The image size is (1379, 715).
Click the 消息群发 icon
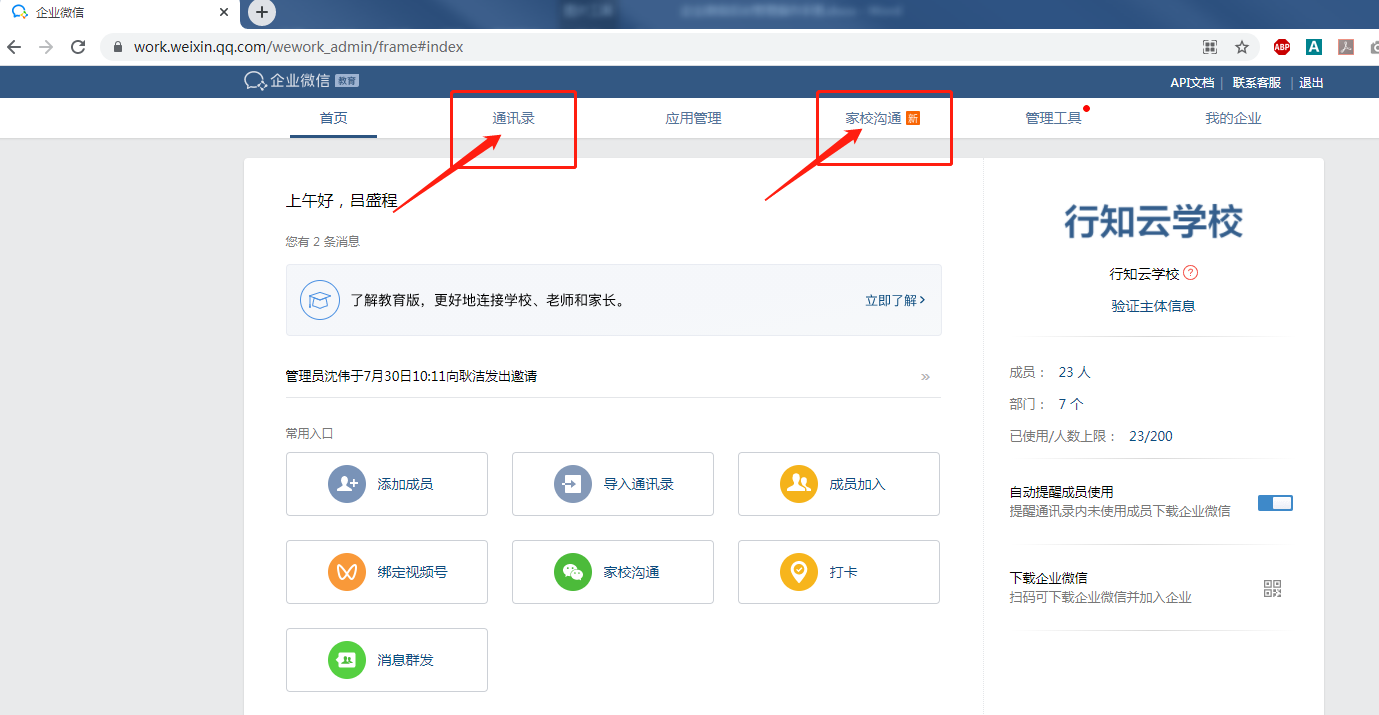(347, 660)
